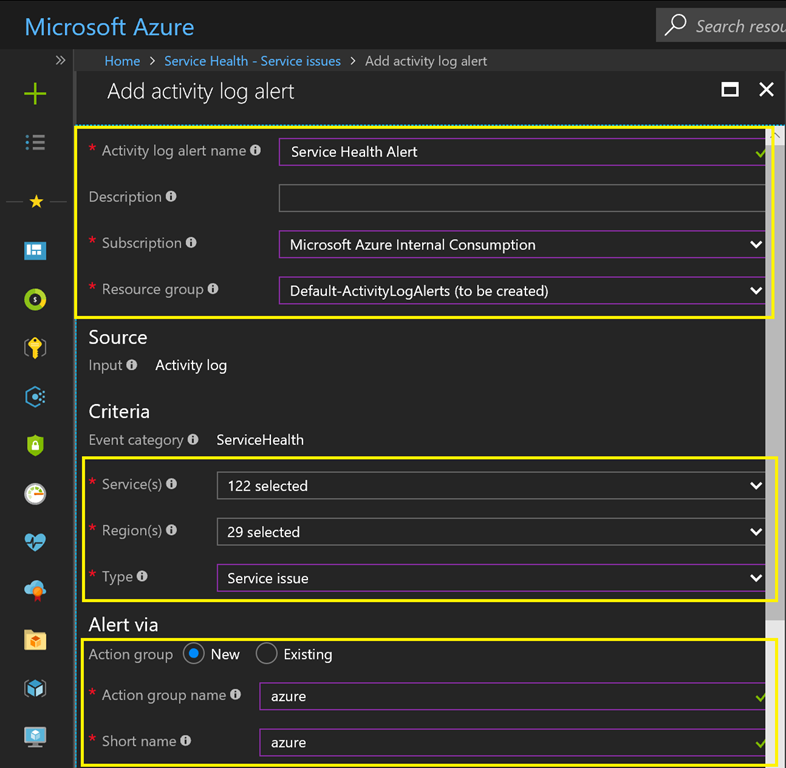Click the Description text field

tap(520, 198)
